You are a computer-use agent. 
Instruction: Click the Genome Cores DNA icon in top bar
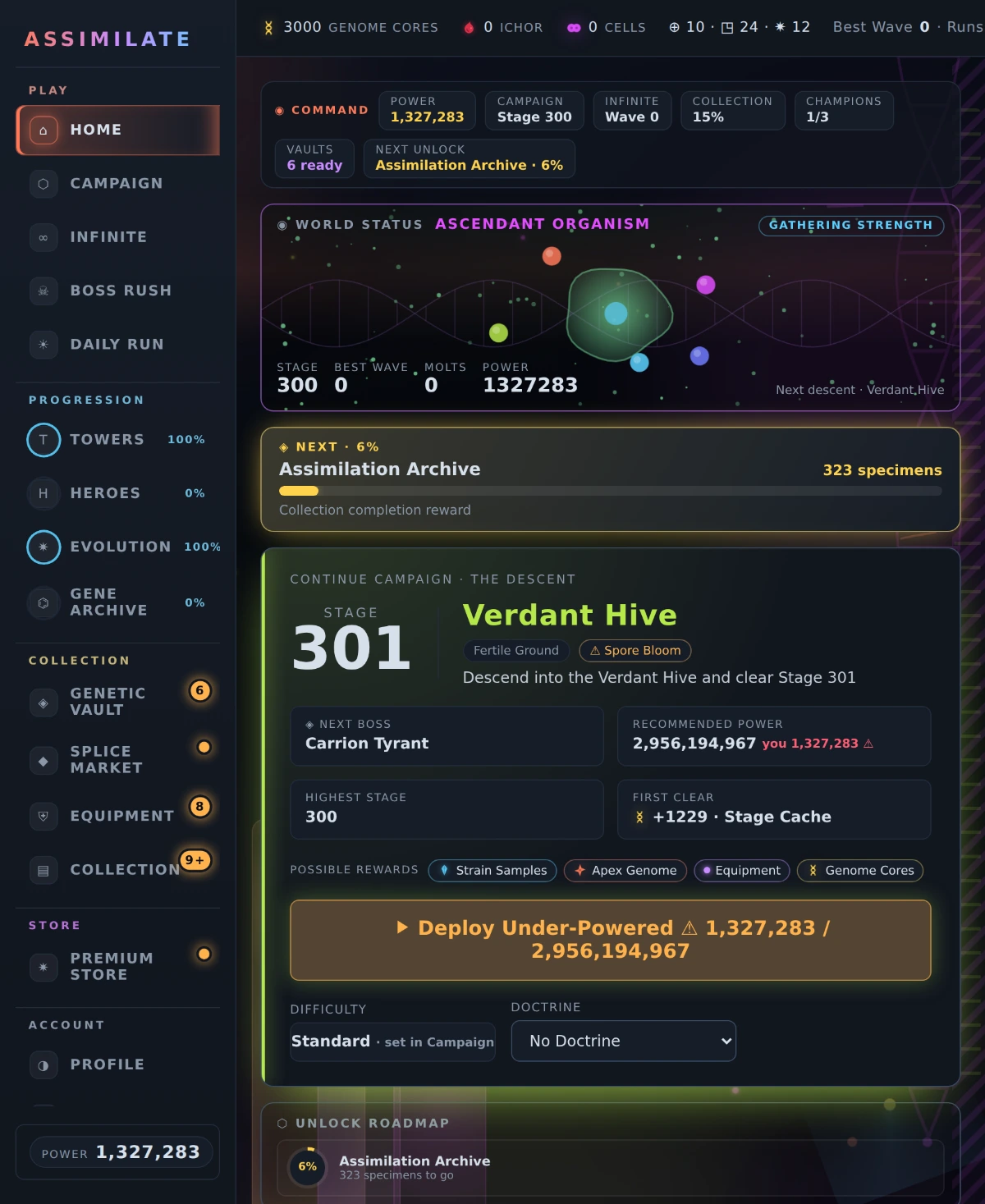(x=268, y=28)
